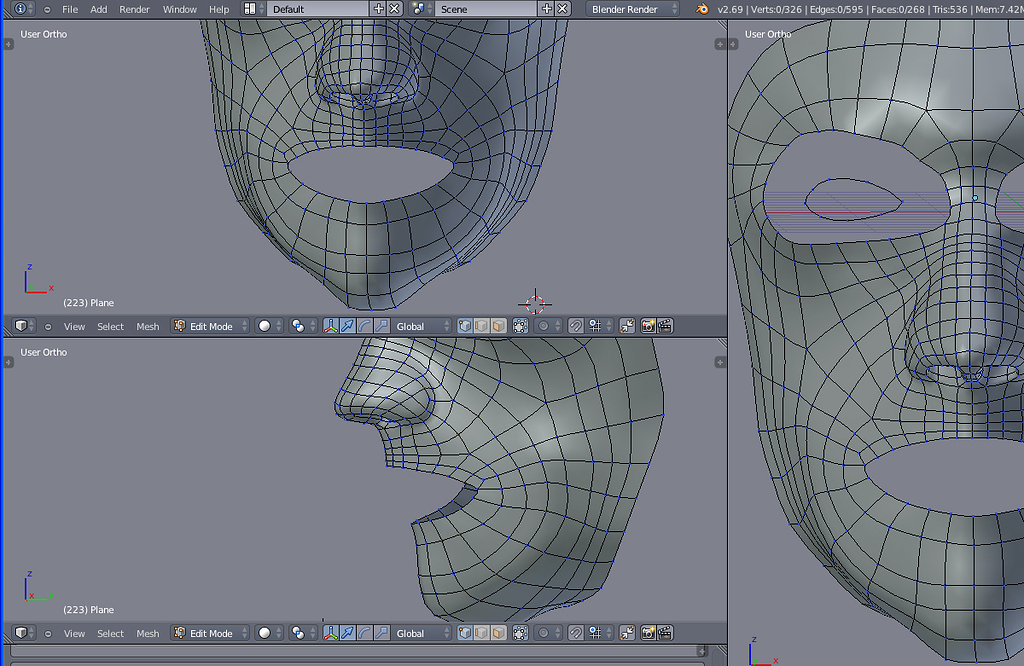Open proportional editing menu in side-view header
Screen dimensions: 1024x666
click(547, 633)
